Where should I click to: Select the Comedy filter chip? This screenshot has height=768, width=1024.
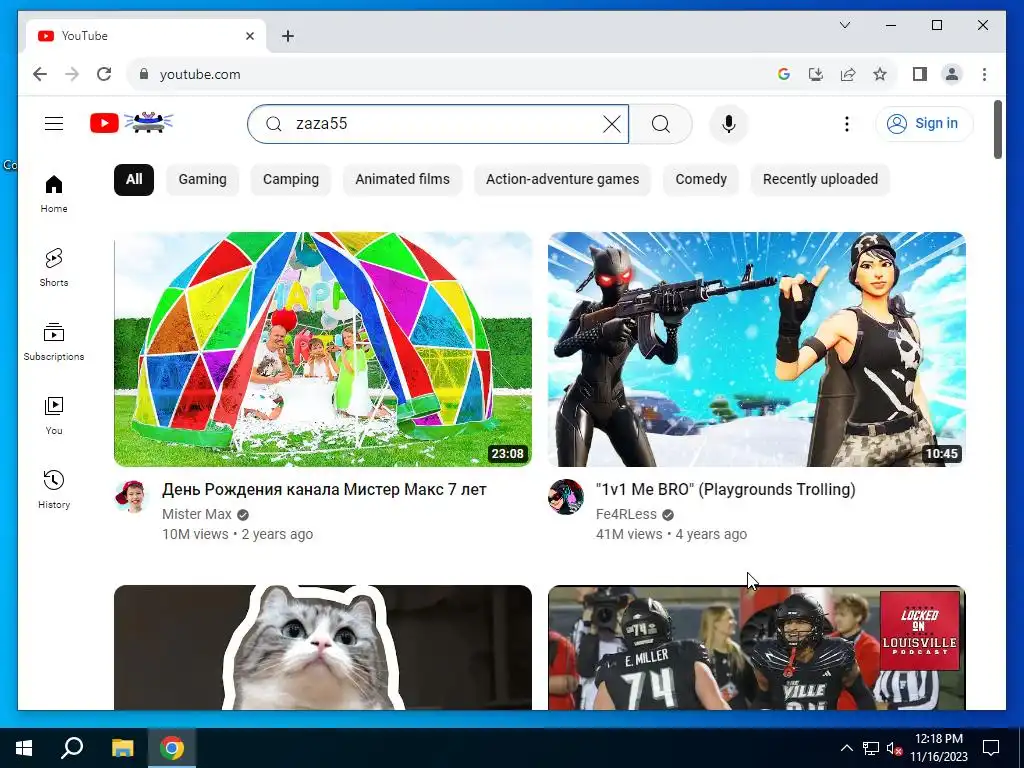(701, 180)
